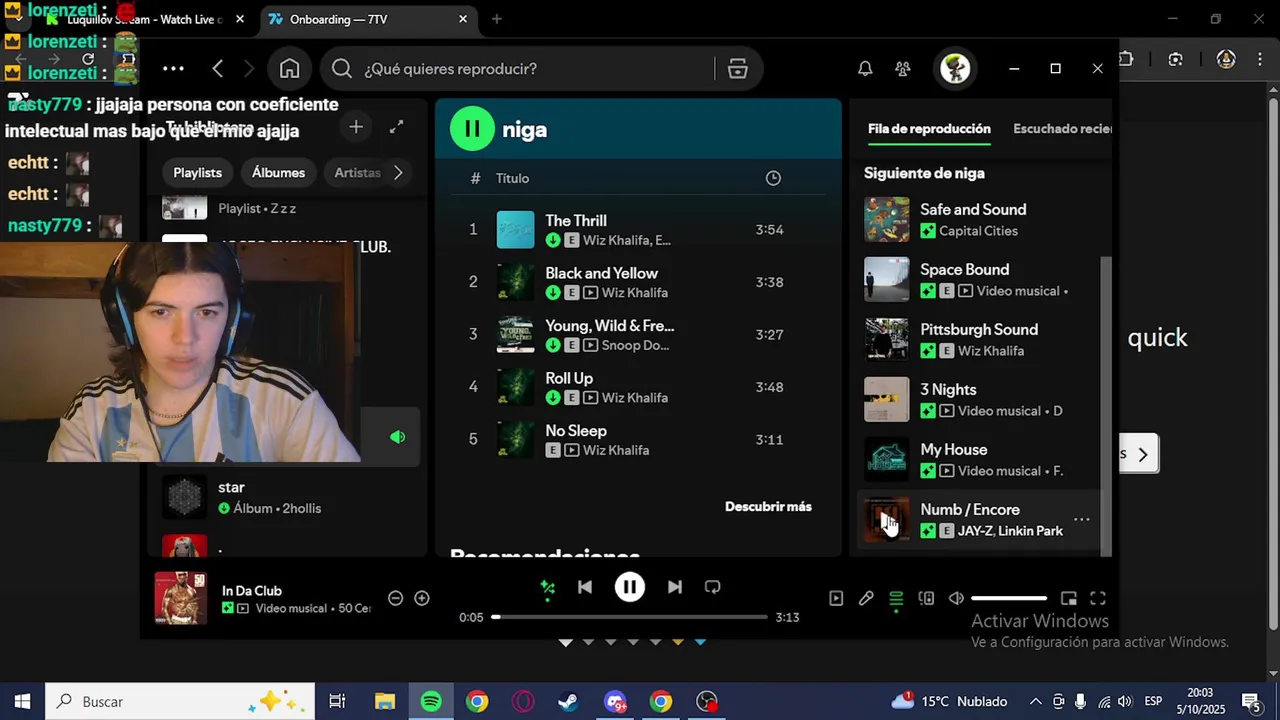This screenshot has height=720, width=1280.
Task: Open the niga playlist title
Action: coord(524,130)
